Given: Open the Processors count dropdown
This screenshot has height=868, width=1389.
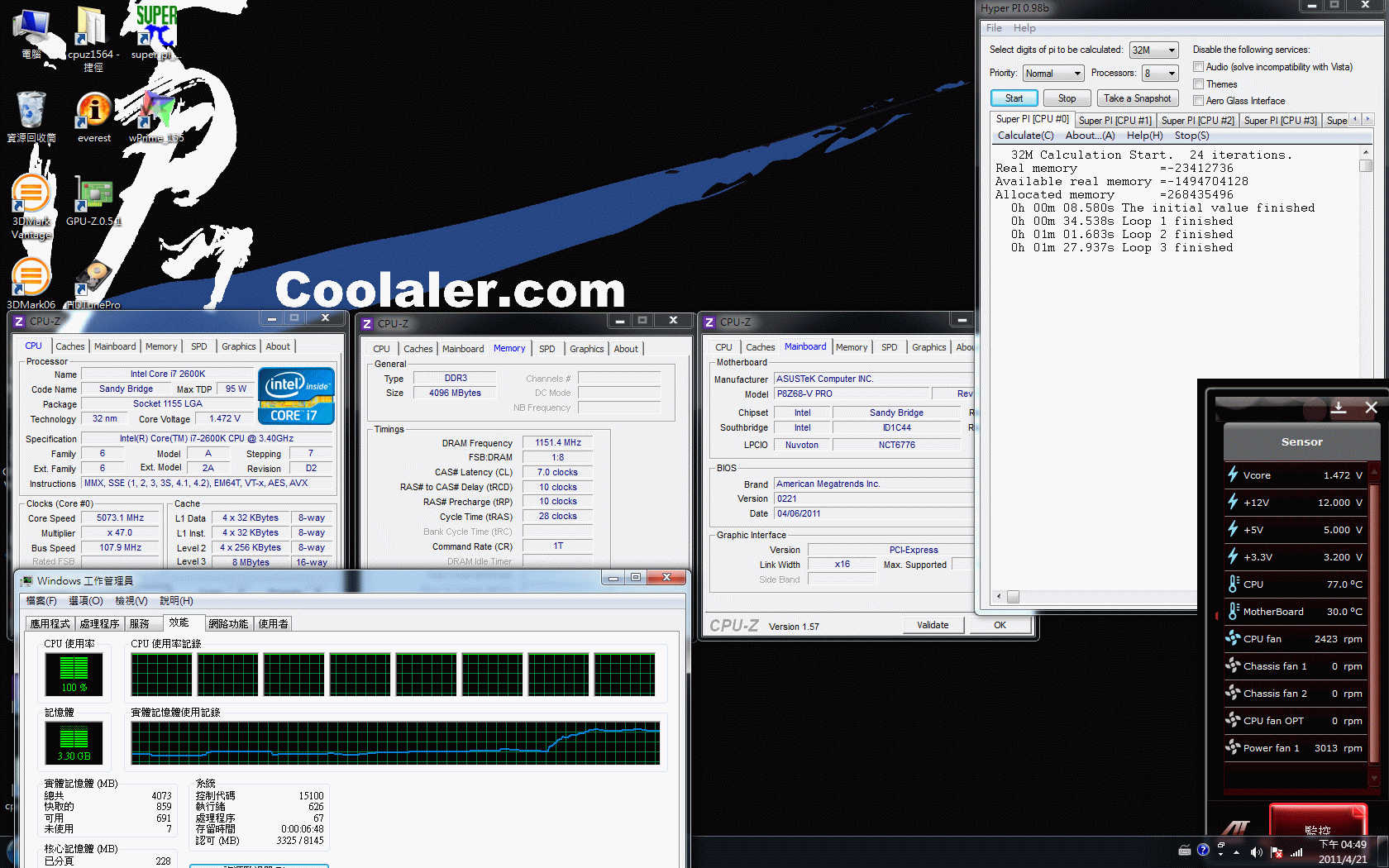Looking at the screenshot, I should point(1160,74).
